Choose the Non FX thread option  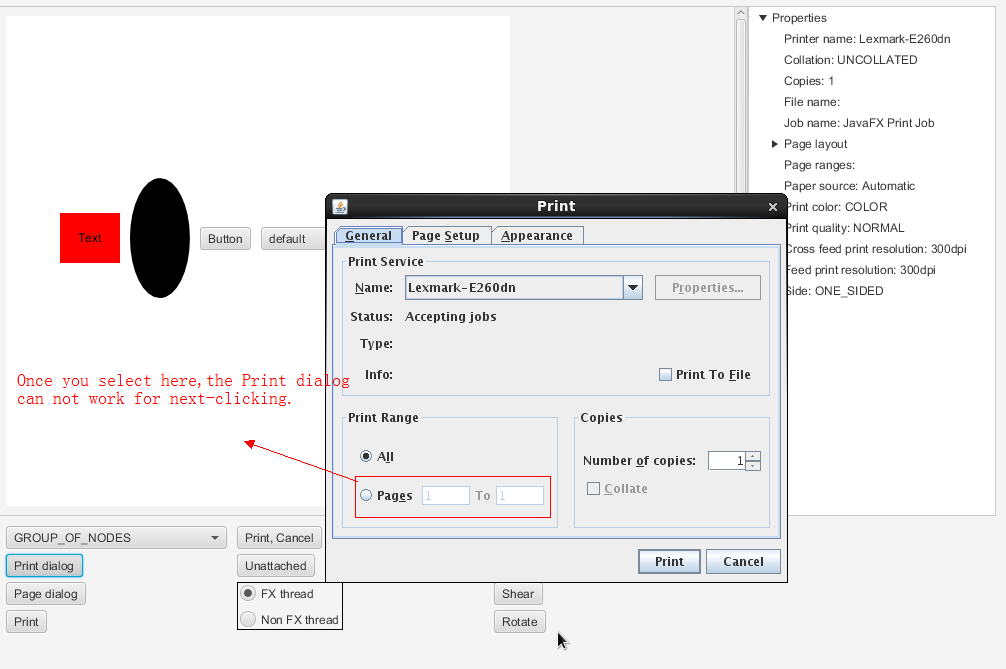click(x=248, y=620)
